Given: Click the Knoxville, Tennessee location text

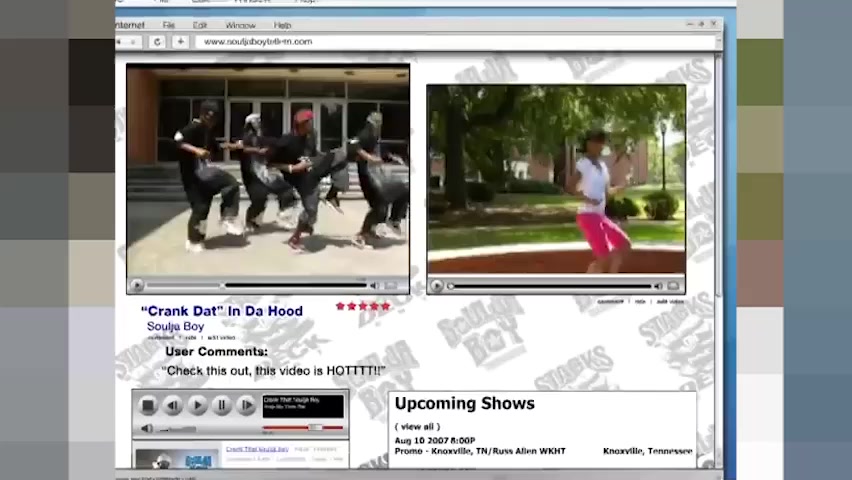Looking at the screenshot, I should (x=648, y=451).
